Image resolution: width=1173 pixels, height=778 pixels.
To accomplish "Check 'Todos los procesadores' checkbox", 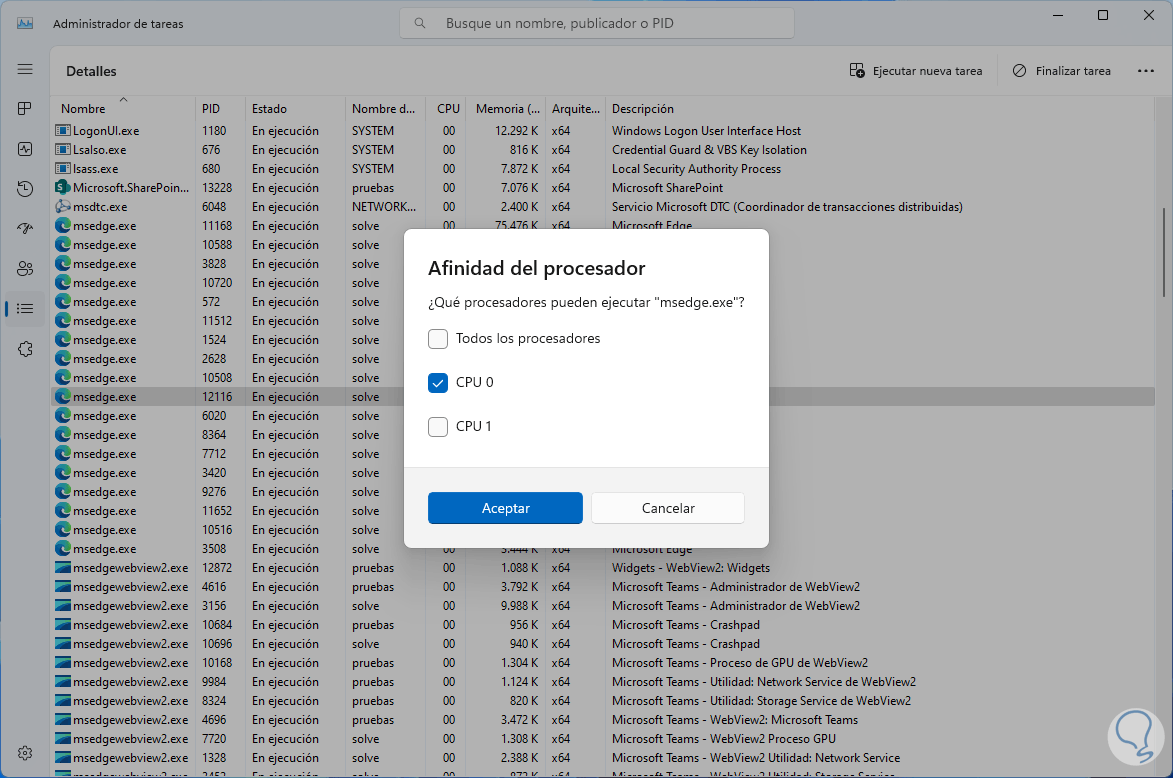I will click(x=438, y=339).
